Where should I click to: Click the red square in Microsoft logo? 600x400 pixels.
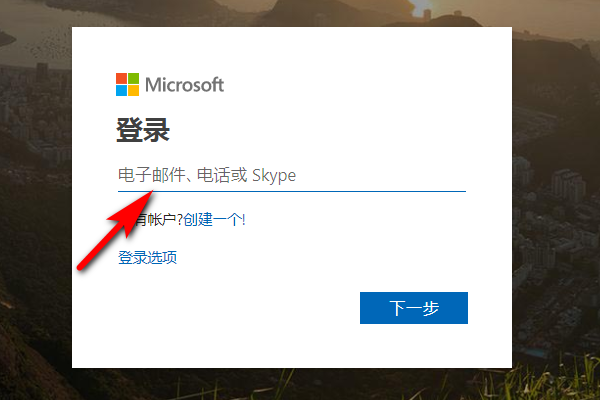tap(121, 78)
